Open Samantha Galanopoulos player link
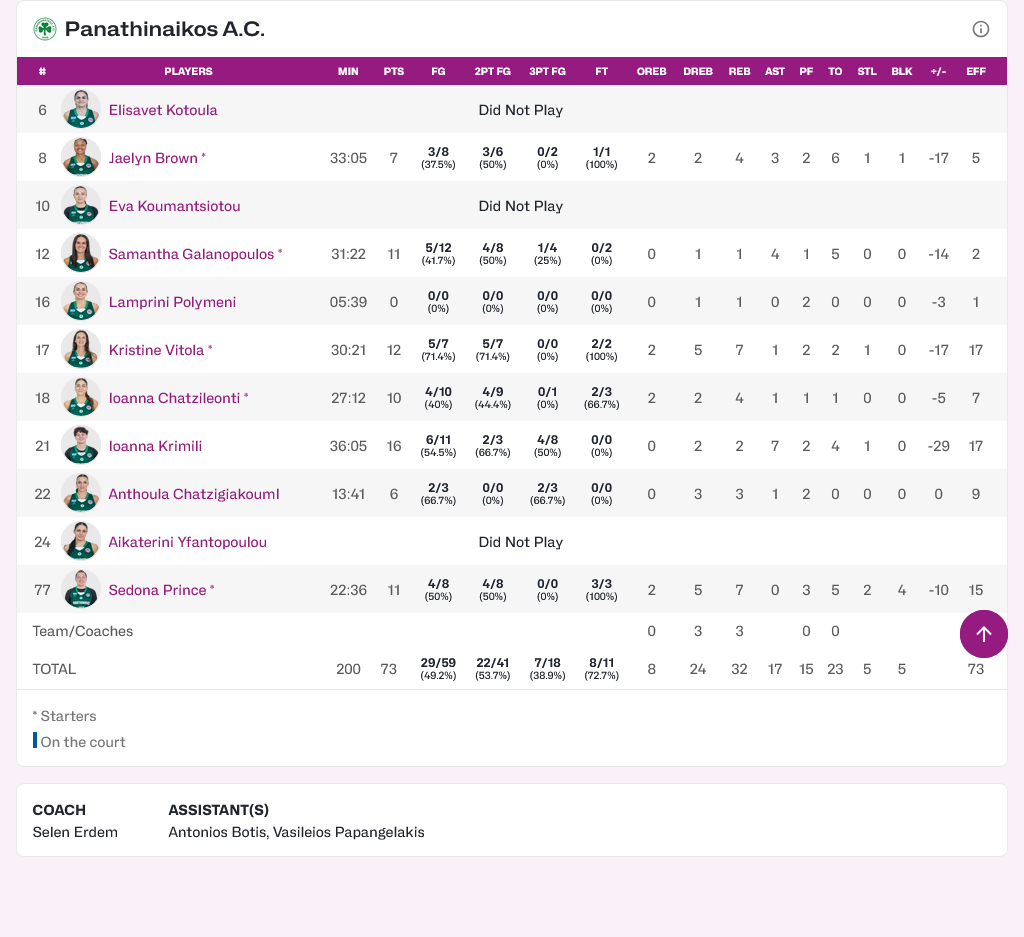Screen dimensions: 1024x937 click(x=191, y=254)
